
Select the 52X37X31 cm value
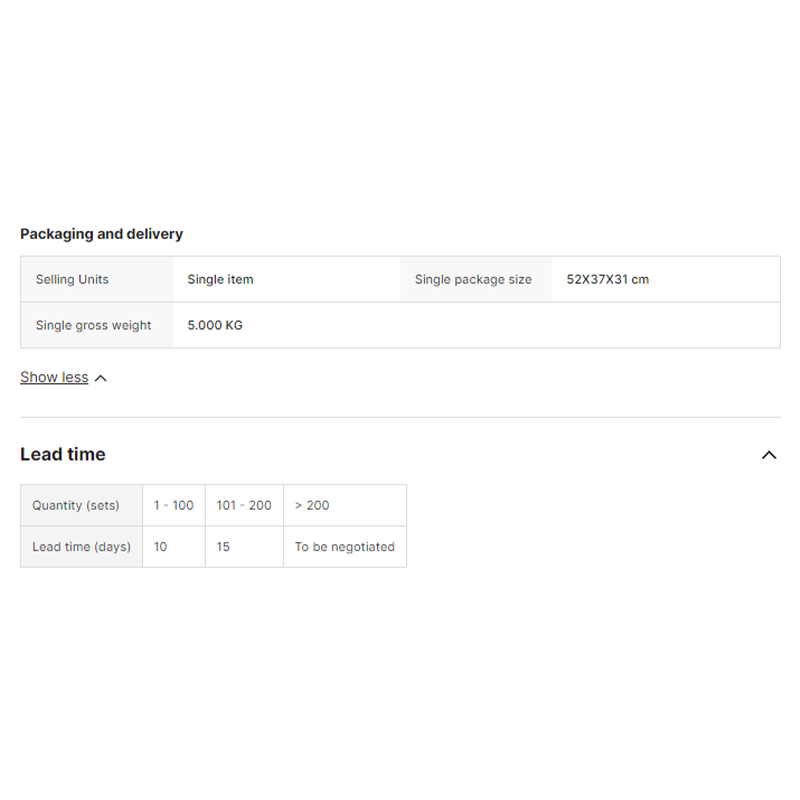(x=607, y=279)
